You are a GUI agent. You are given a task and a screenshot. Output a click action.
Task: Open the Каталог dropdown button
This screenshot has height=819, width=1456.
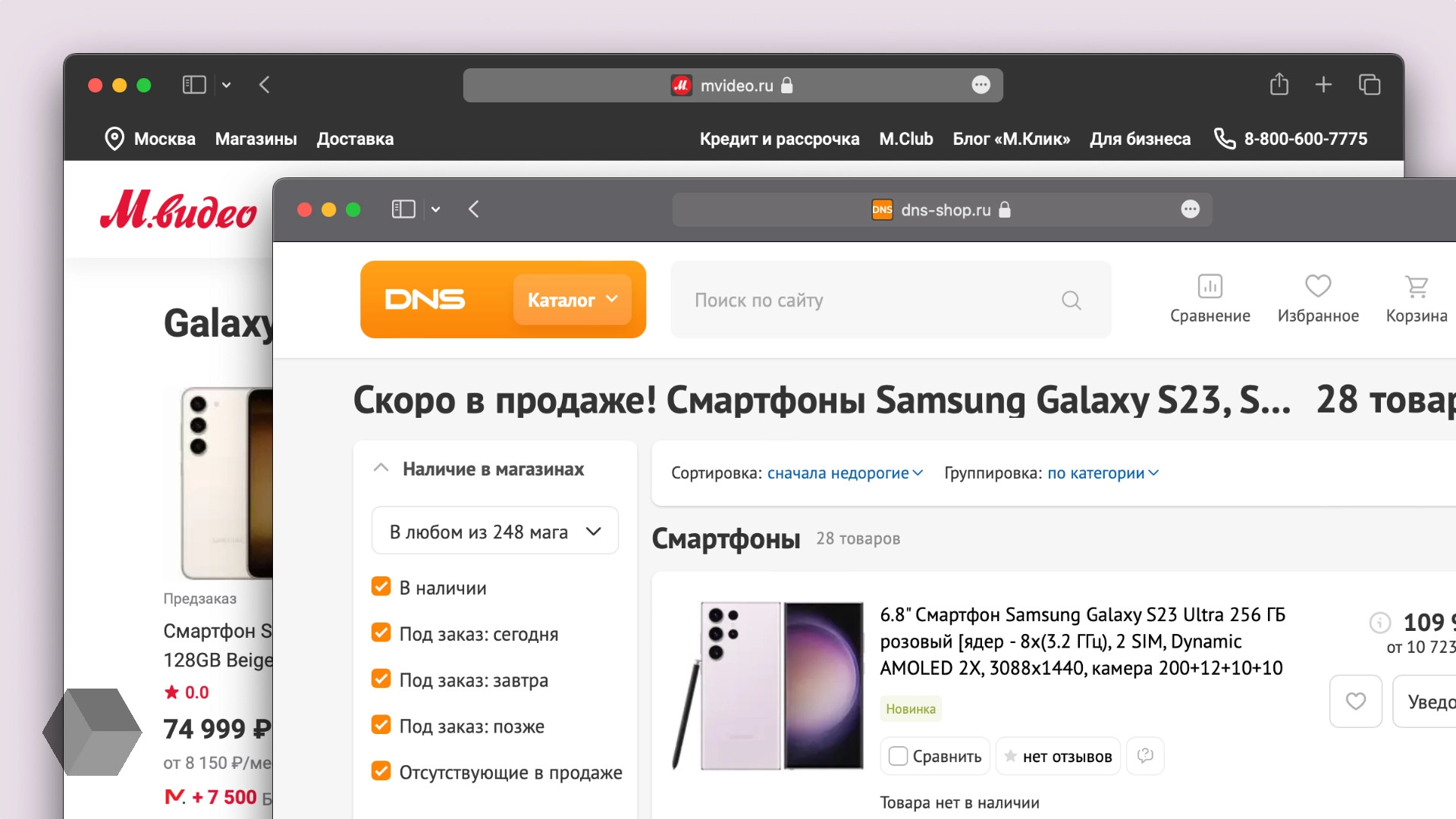[x=573, y=300]
